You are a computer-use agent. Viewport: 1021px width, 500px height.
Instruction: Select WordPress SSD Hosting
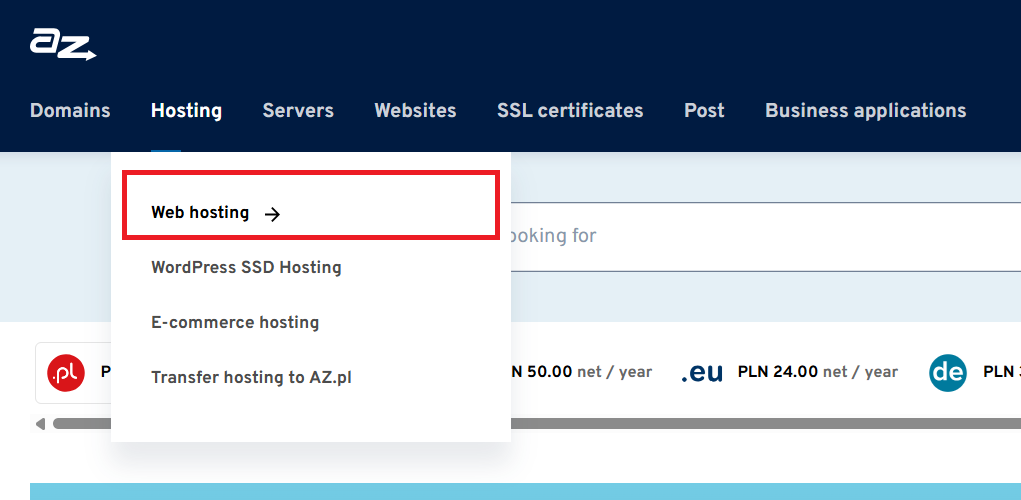tap(246, 268)
